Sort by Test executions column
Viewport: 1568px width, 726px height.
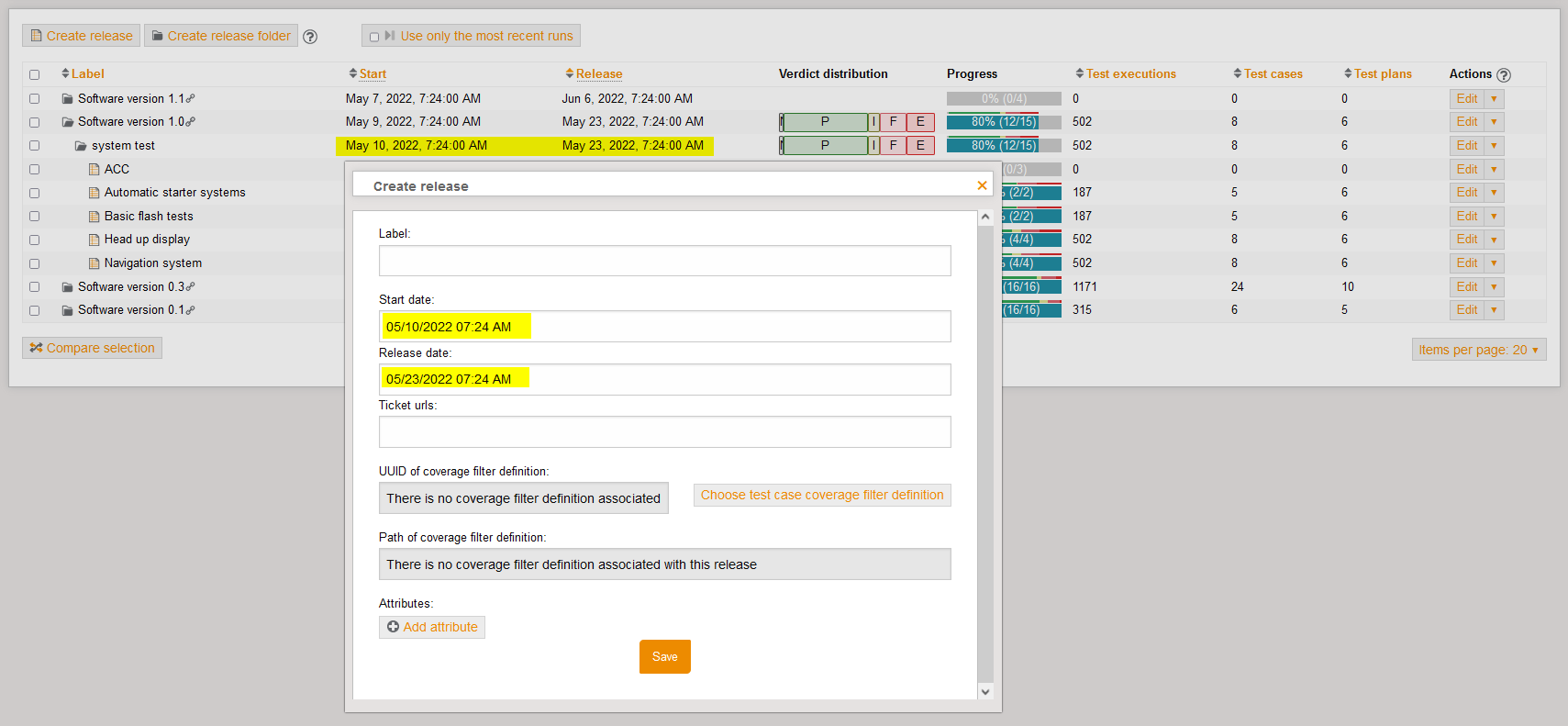click(x=1131, y=73)
